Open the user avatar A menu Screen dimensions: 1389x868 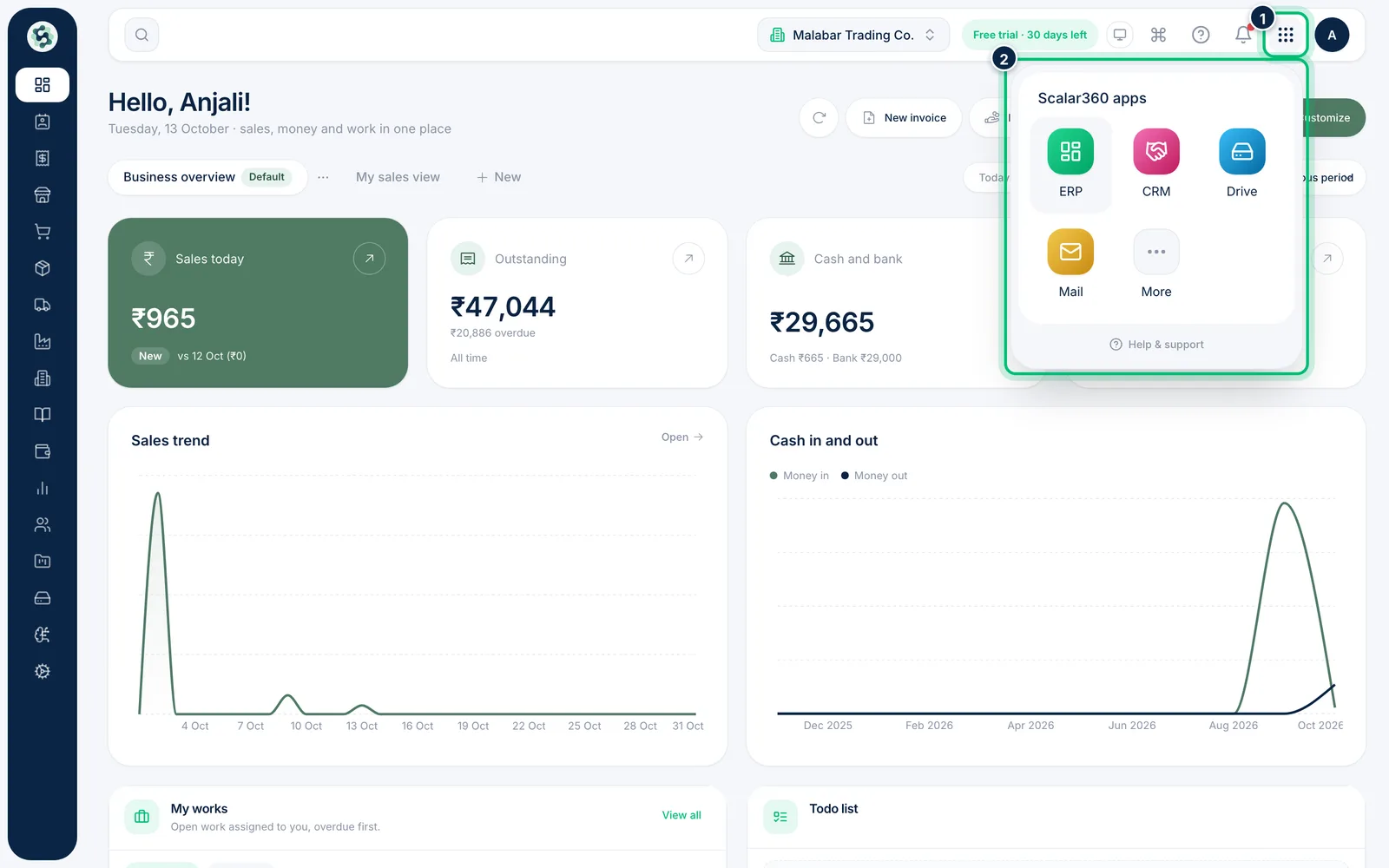[1332, 35]
